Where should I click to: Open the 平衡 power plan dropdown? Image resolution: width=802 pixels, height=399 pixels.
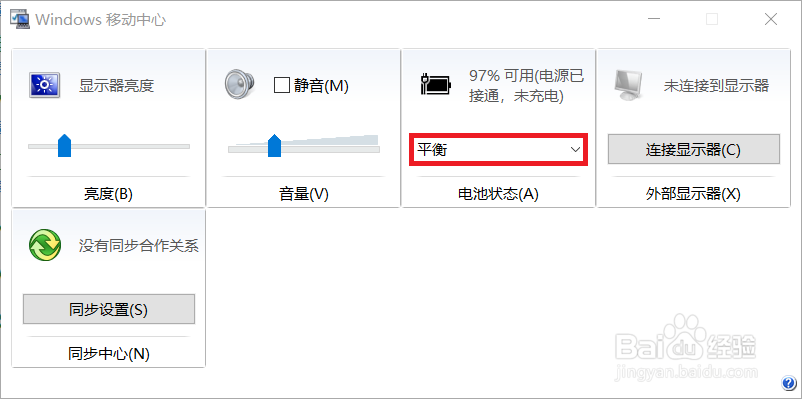tap(499, 149)
